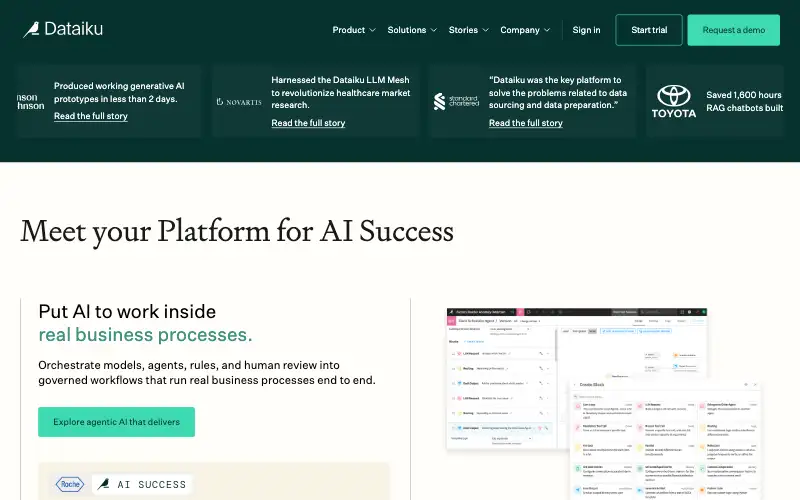Viewport: 800px width, 500px height.
Task: Click the AI SUCCESS badge
Action: pyautogui.click(x=142, y=484)
